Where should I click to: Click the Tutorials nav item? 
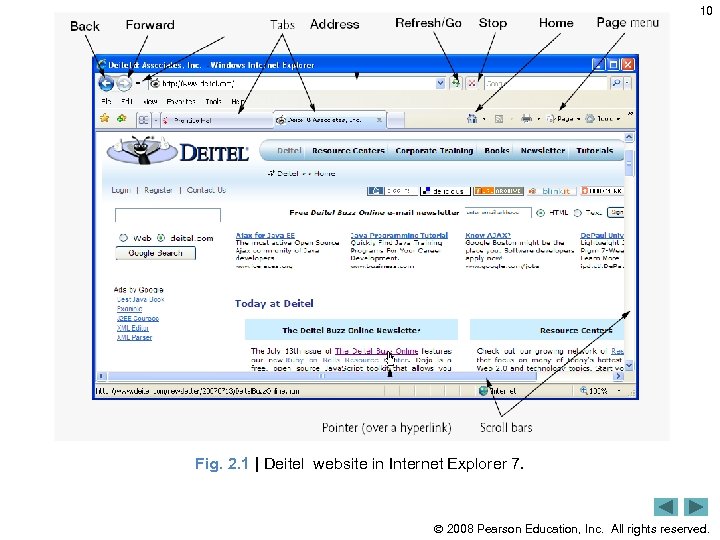pos(595,151)
